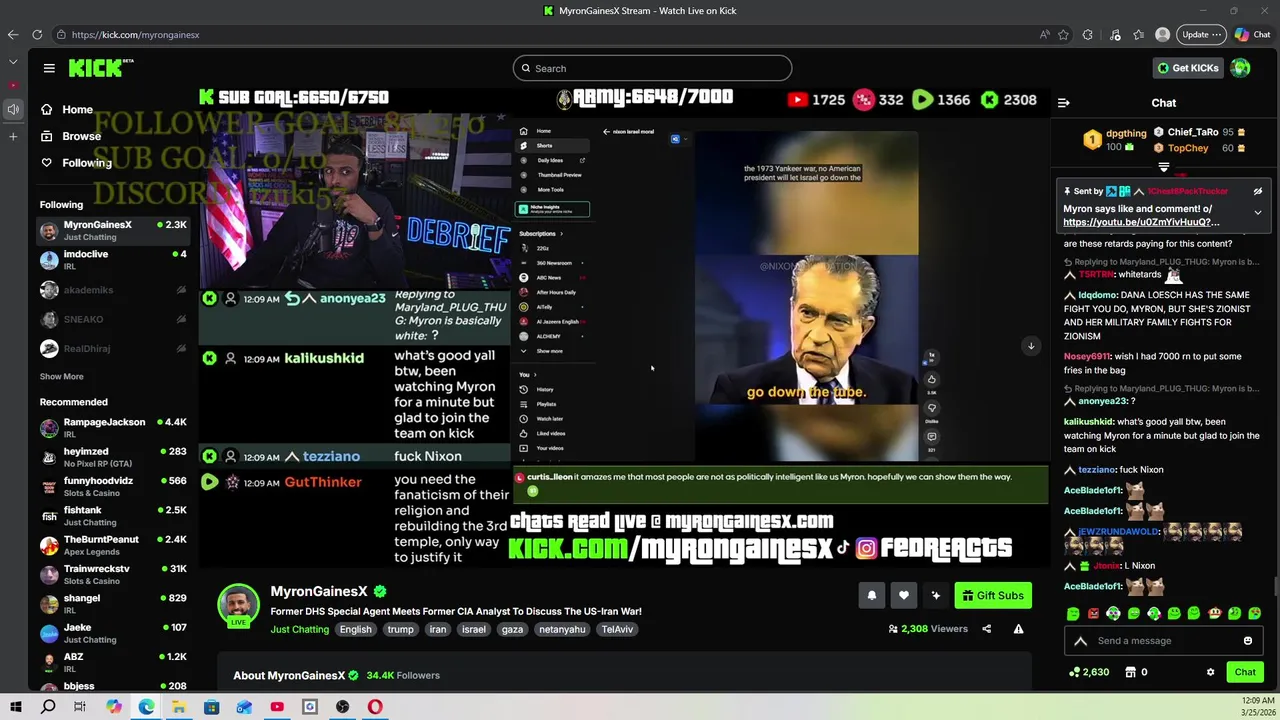Open browser extensions puzzle icon
The width and height of the screenshot is (1280, 720).
[x=1088, y=34]
